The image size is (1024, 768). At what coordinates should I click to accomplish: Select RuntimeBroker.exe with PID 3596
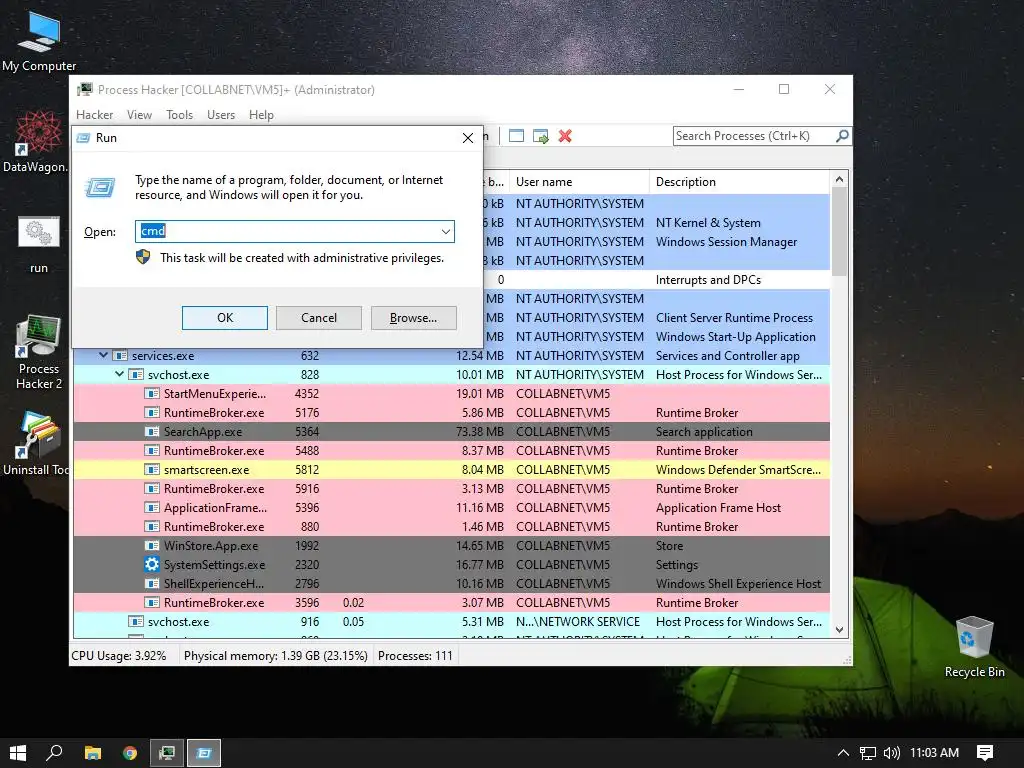tap(451, 602)
